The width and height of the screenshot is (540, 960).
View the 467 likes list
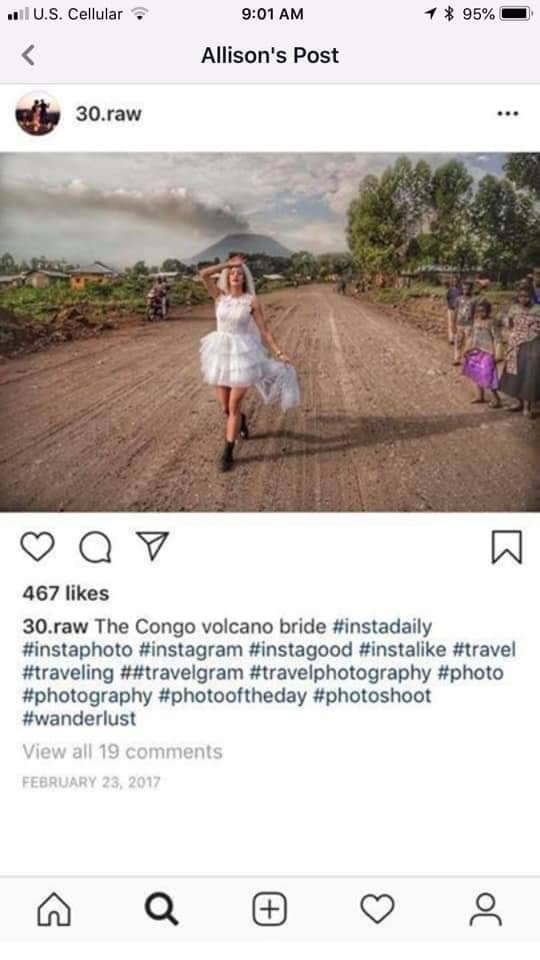tap(66, 593)
